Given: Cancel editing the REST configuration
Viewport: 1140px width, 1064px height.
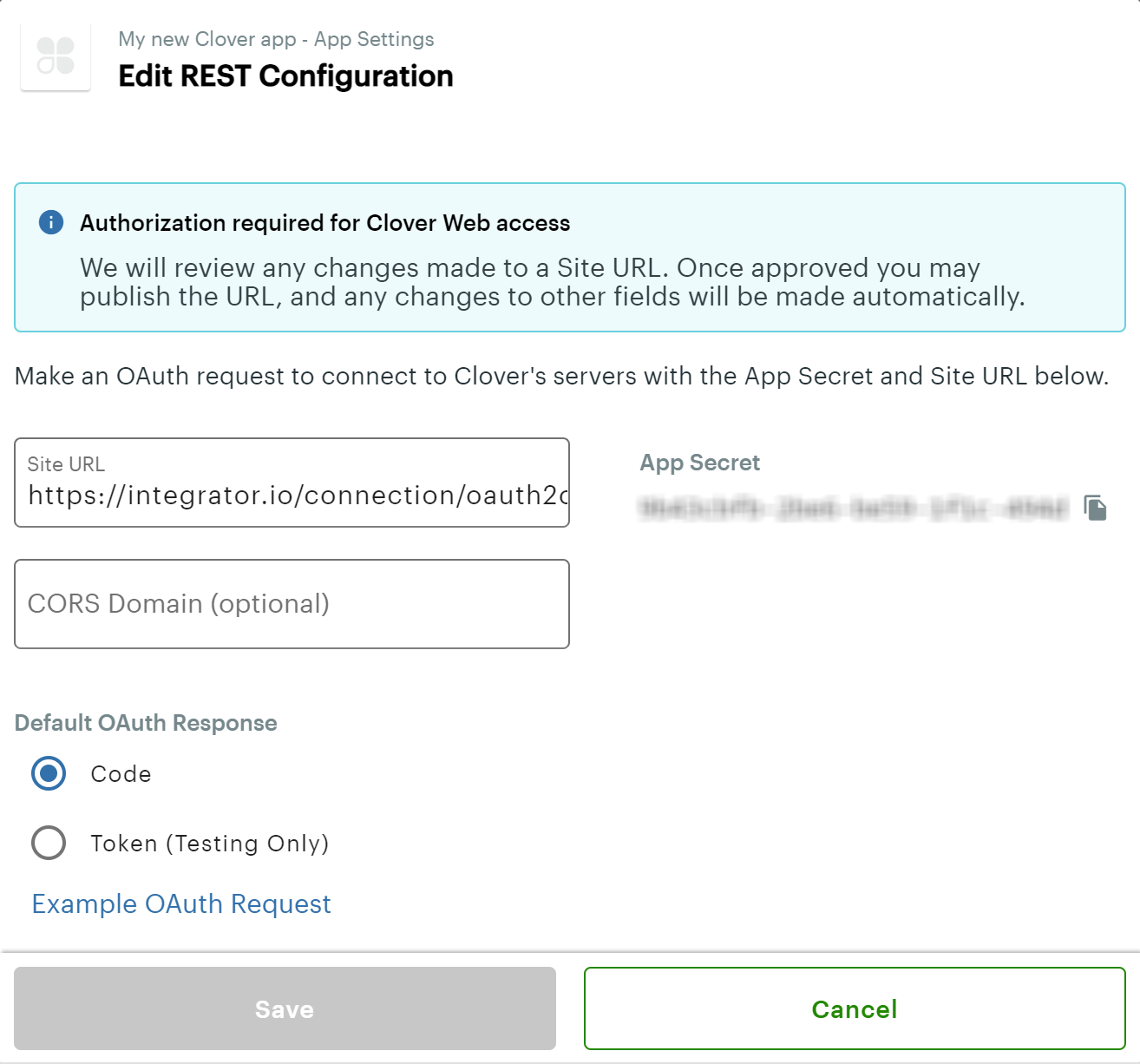Looking at the screenshot, I should point(855,1008).
